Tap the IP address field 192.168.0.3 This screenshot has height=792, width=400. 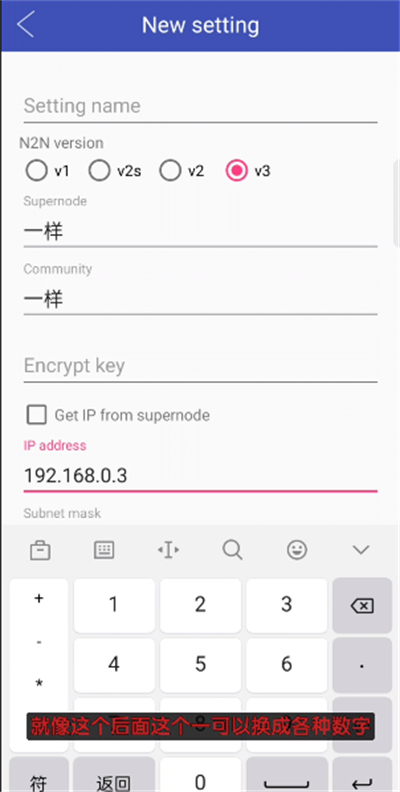tap(200, 475)
